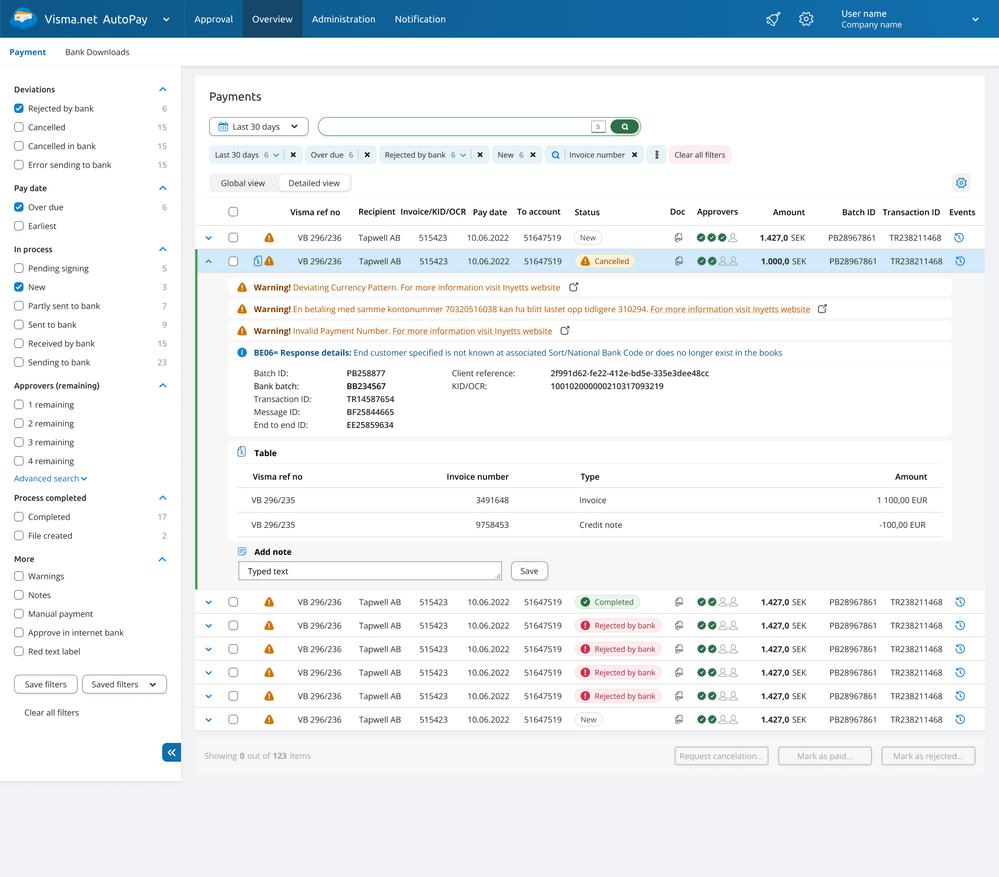Open the Administration menu
999x877 pixels.
pyautogui.click(x=343, y=19)
